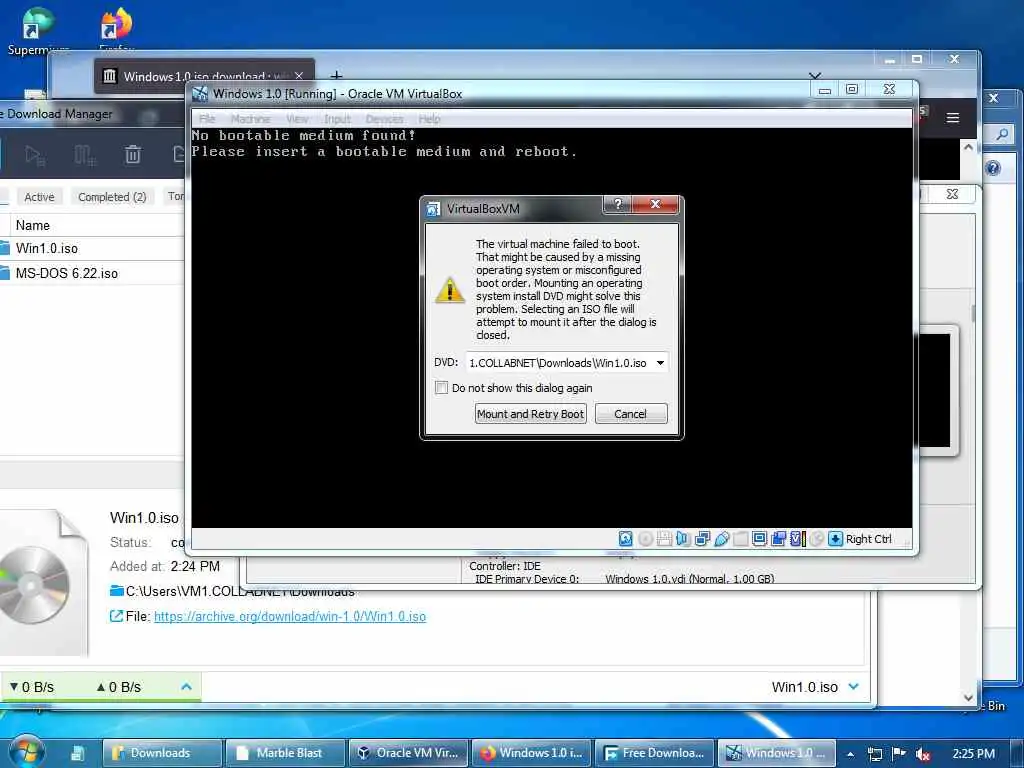Switch to the Completed (2) tab

112,197
